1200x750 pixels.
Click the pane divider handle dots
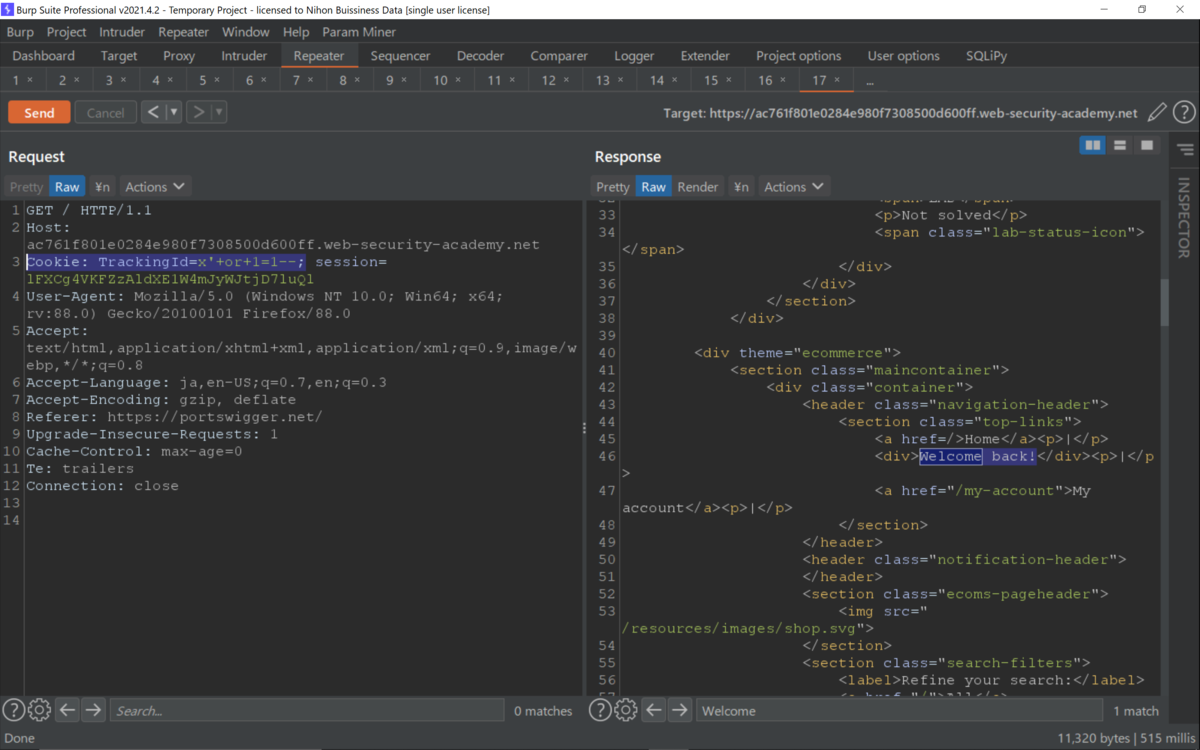pos(585,428)
